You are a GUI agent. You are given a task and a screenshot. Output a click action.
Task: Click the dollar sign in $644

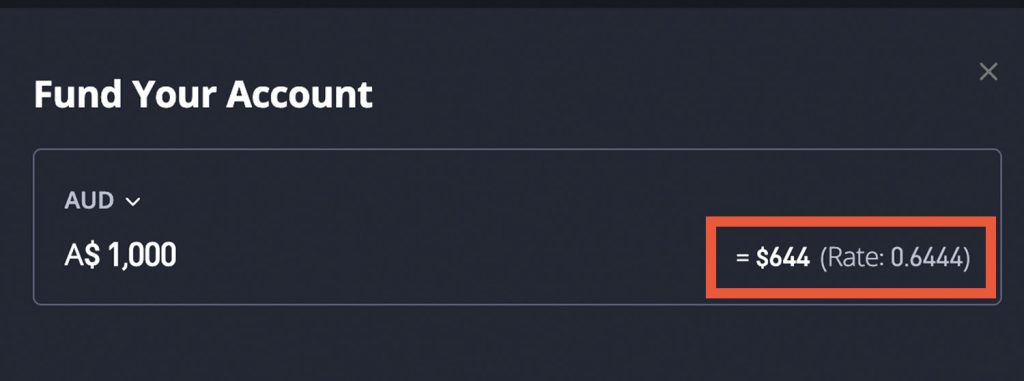(x=761, y=259)
